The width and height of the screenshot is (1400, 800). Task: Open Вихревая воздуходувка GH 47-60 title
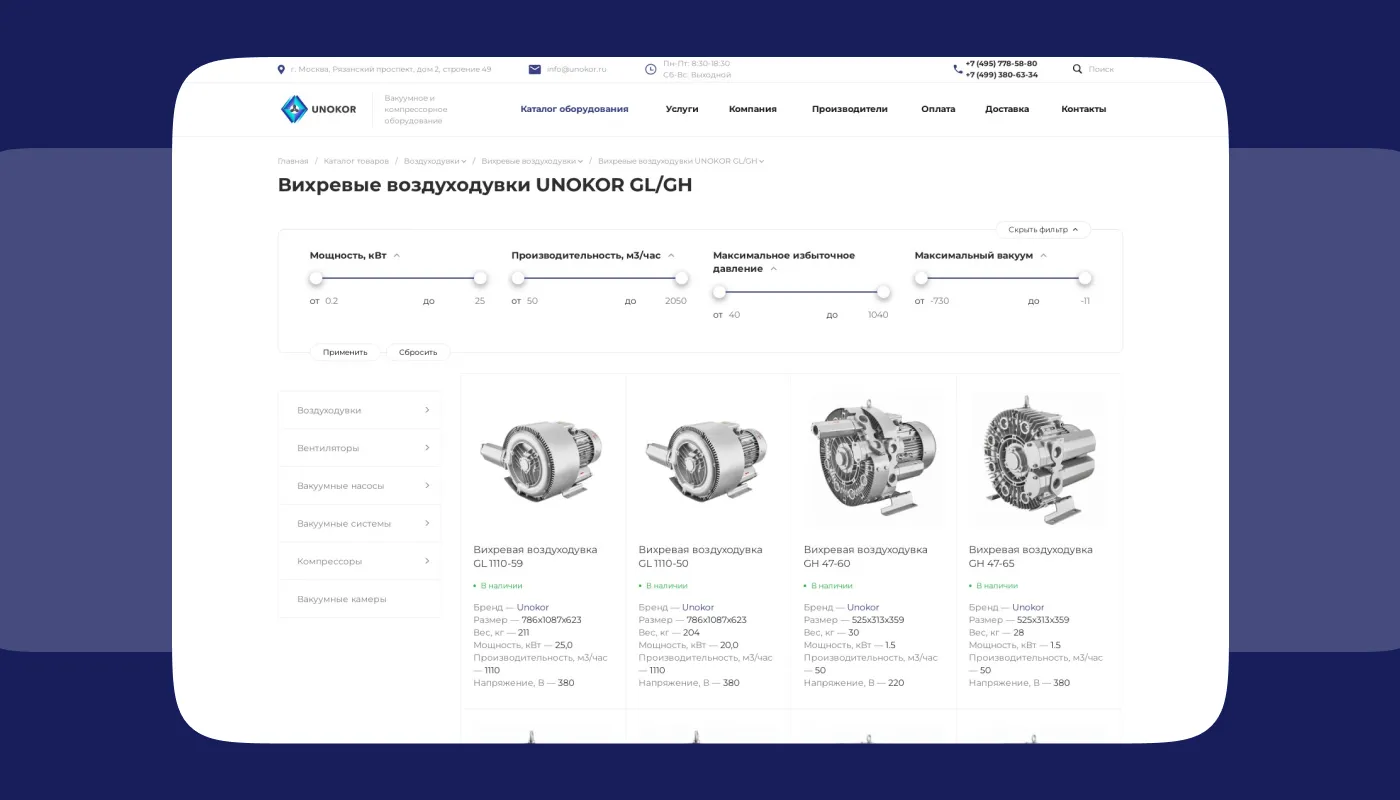865,557
